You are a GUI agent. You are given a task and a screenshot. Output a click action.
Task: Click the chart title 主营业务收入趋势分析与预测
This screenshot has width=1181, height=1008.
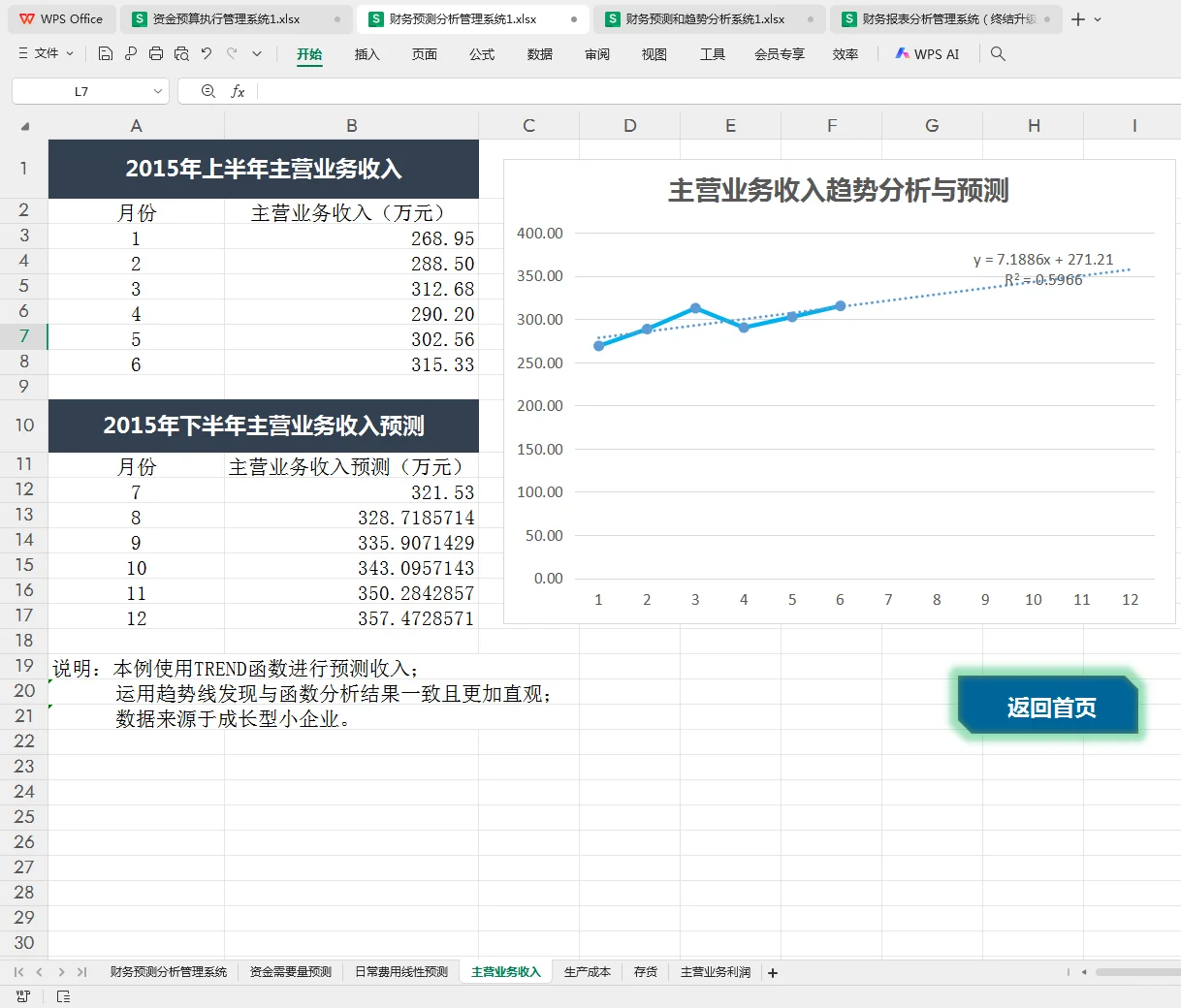pyautogui.click(x=838, y=190)
